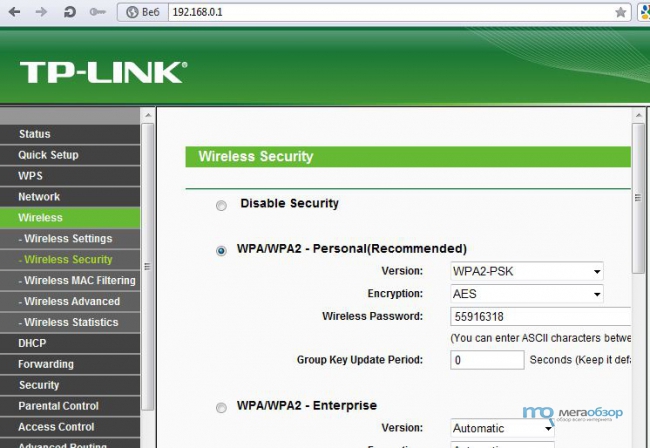Click the key icon in browser toolbar
Image resolution: width=650 pixels, height=448 pixels.
pos(97,12)
